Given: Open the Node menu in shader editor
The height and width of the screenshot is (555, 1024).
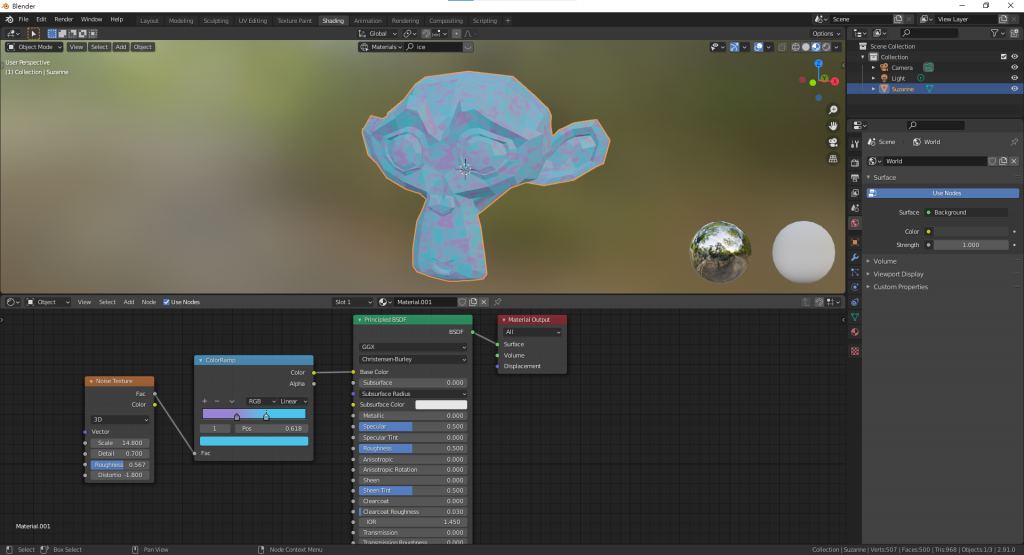Looking at the screenshot, I should point(149,302).
